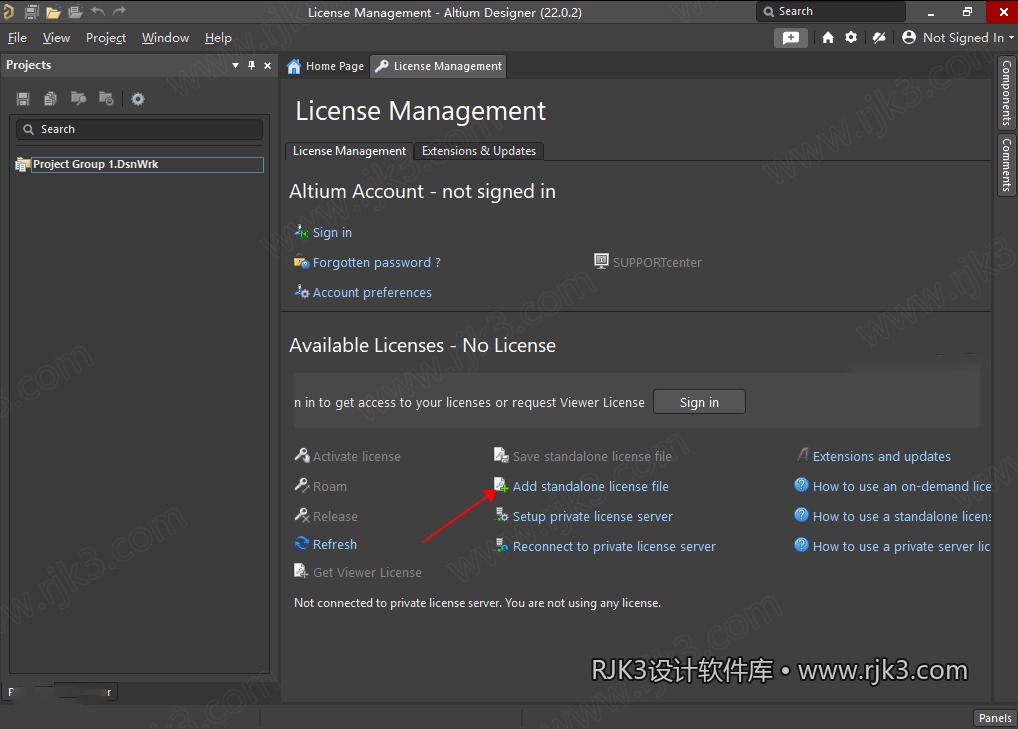Open Projects panel gear settings
This screenshot has width=1018, height=729.
[138, 99]
